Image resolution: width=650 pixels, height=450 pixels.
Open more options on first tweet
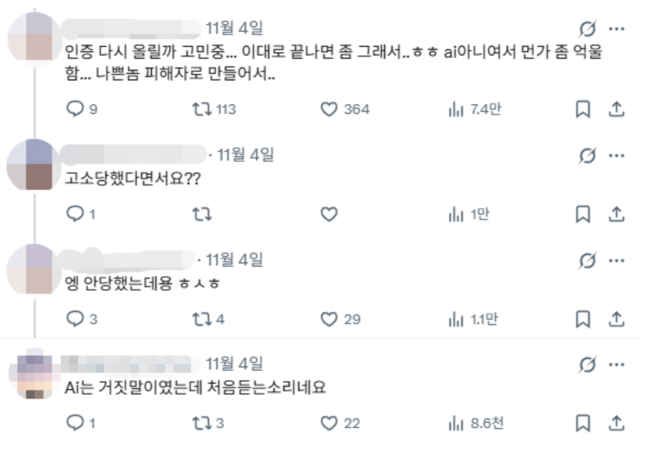[x=620, y=29]
